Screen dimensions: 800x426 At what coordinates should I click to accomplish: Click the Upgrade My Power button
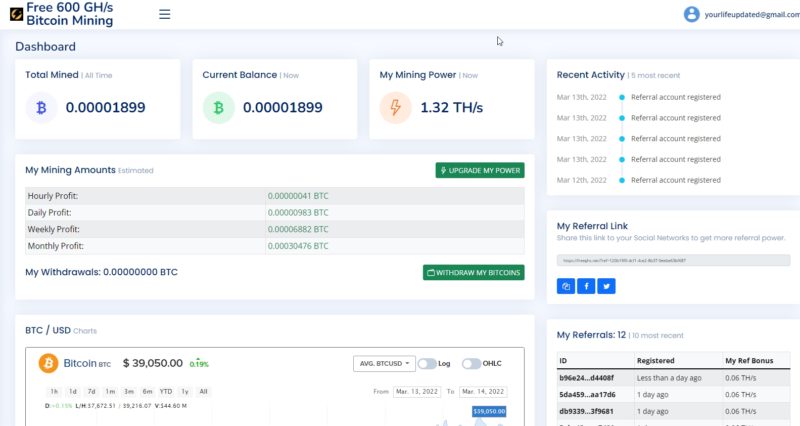point(480,171)
